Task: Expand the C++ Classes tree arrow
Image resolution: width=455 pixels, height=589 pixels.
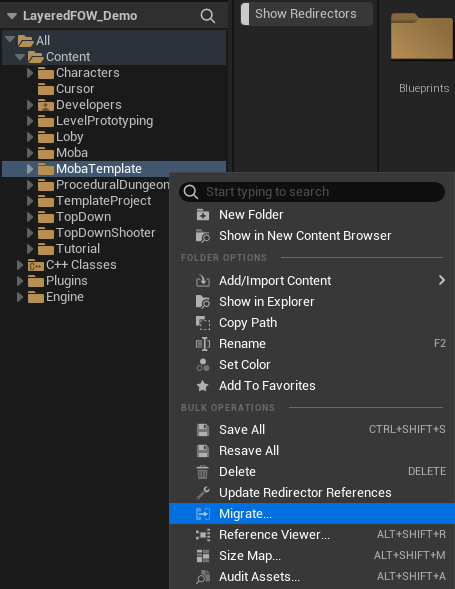Action: pyautogui.click(x=20, y=265)
